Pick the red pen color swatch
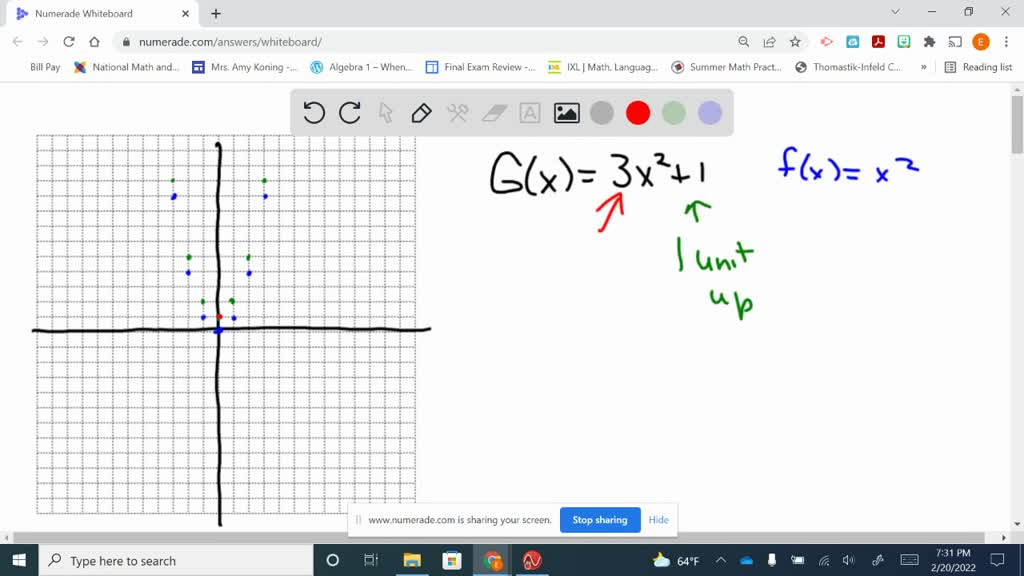Image resolution: width=1024 pixels, height=576 pixels. 638,113
